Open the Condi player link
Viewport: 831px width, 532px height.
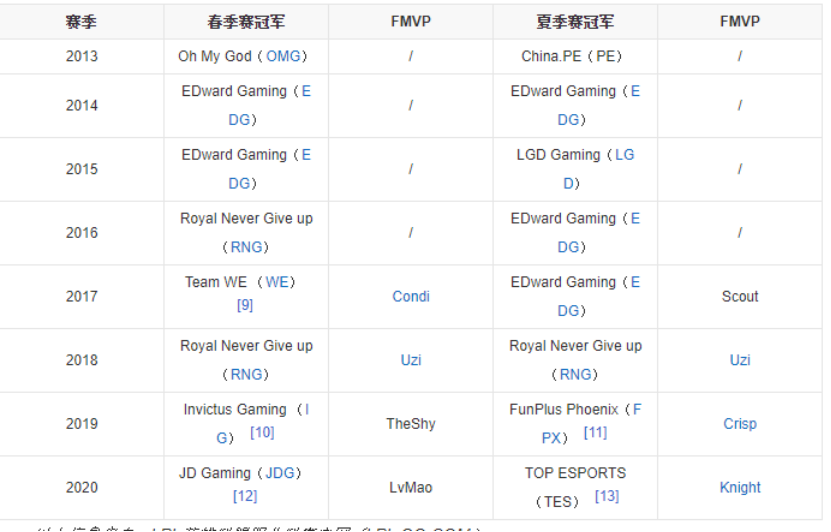coord(410,296)
